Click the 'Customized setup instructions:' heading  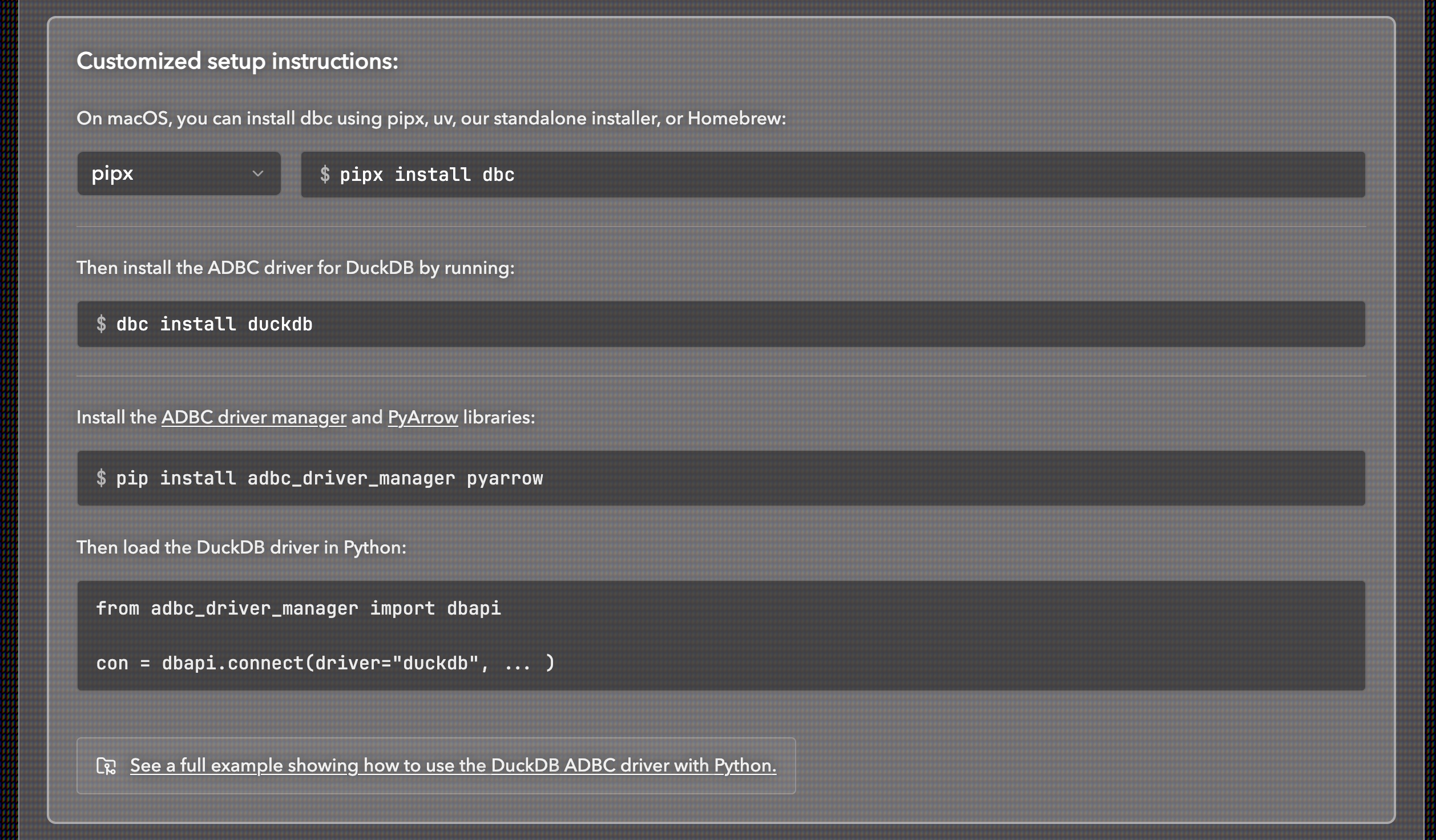tap(237, 61)
